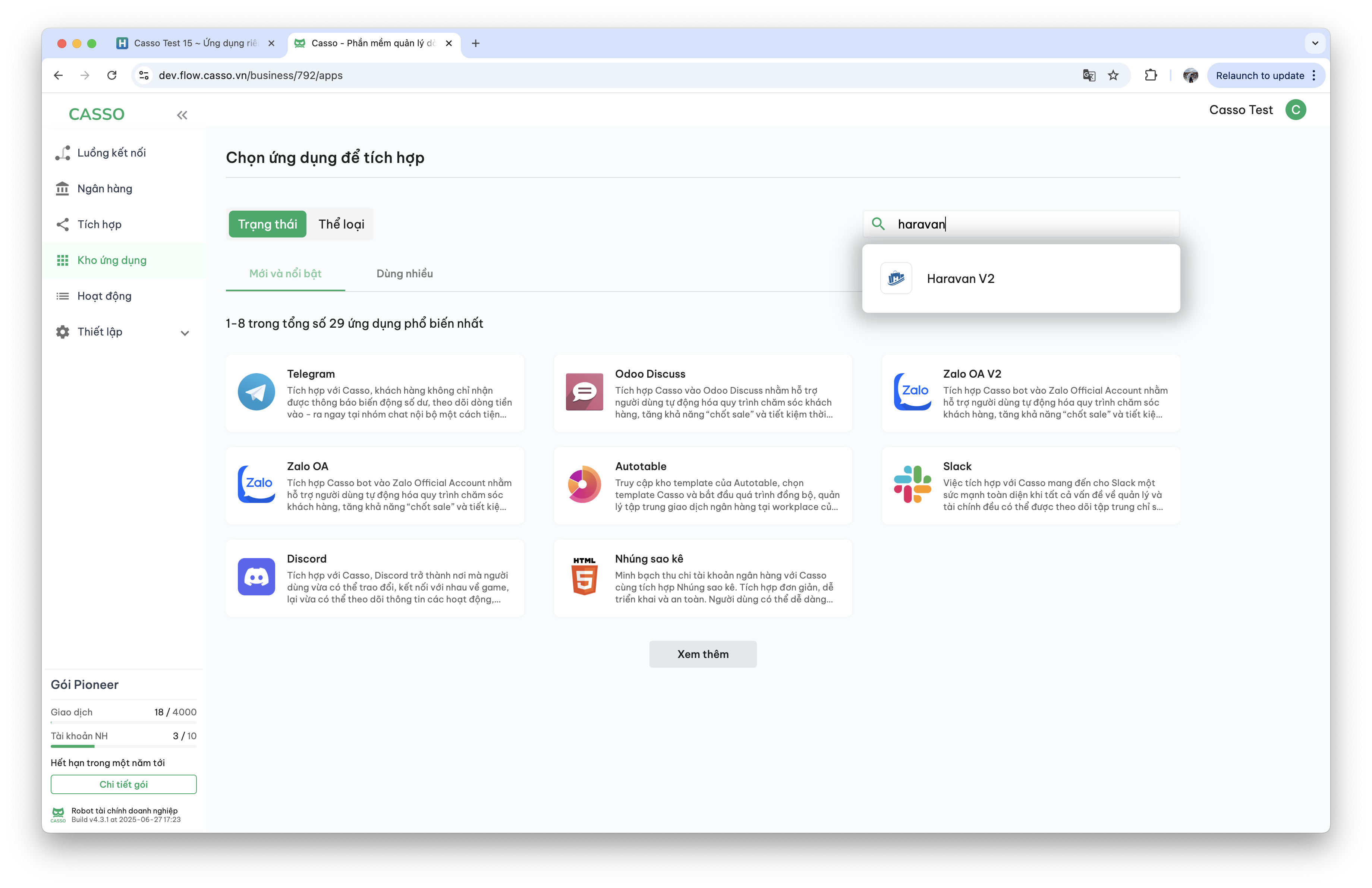Image resolution: width=1372 pixels, height=888 pixels.
Task: Open Chi tiết gói plan details
Action: (x=123, y=784)
